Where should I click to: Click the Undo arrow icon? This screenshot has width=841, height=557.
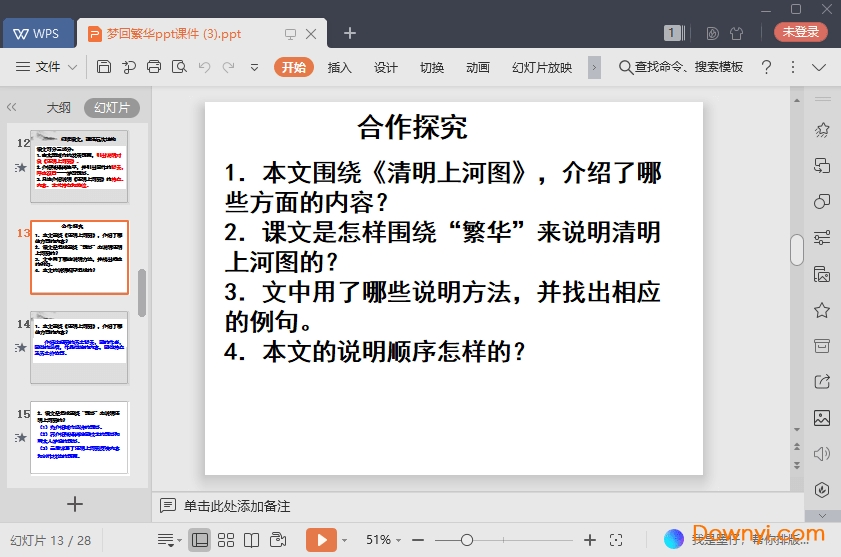coord(204,67)
